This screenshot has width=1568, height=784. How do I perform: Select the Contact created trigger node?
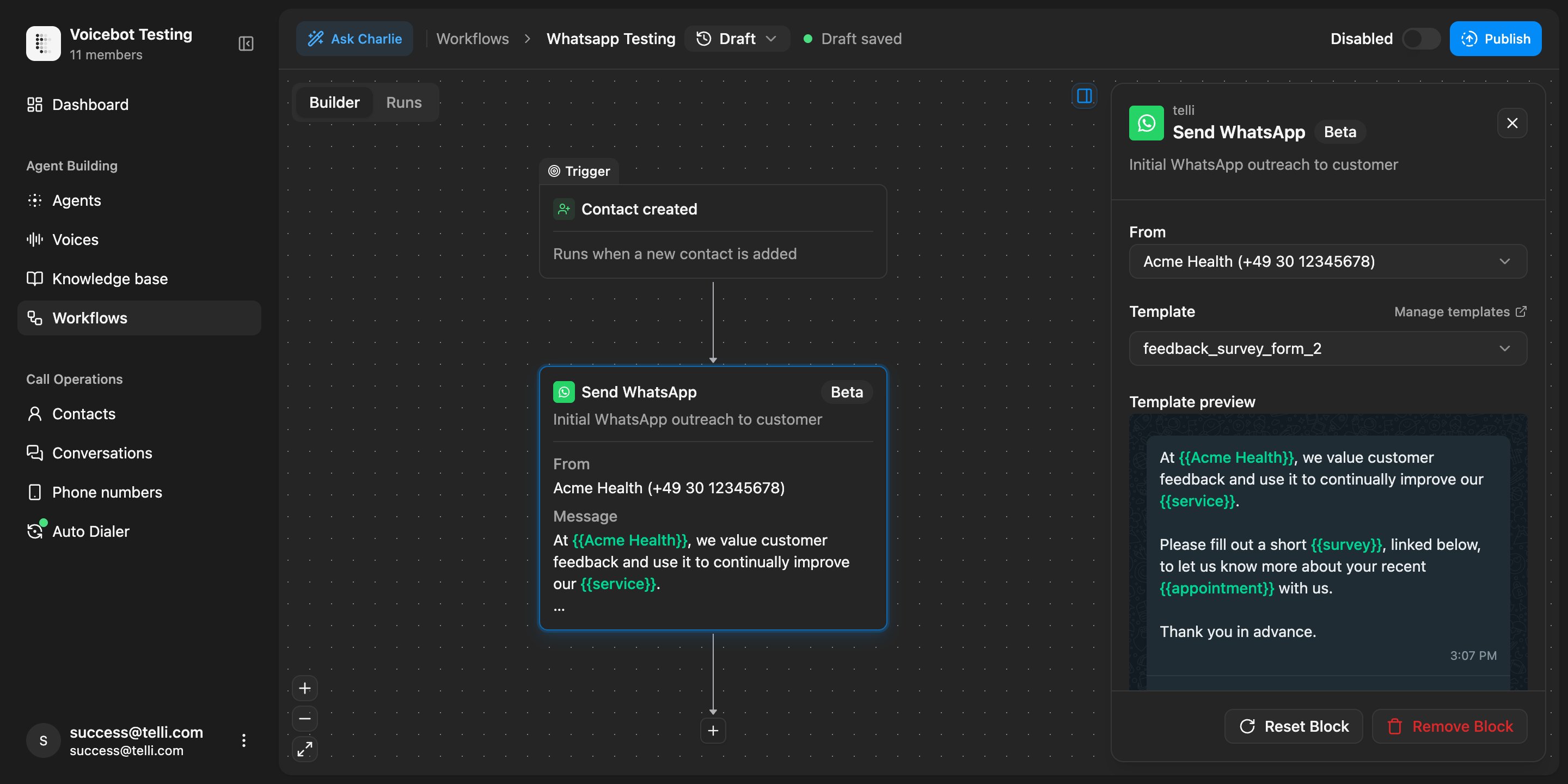pyautogui.click(x=713, y=231)
